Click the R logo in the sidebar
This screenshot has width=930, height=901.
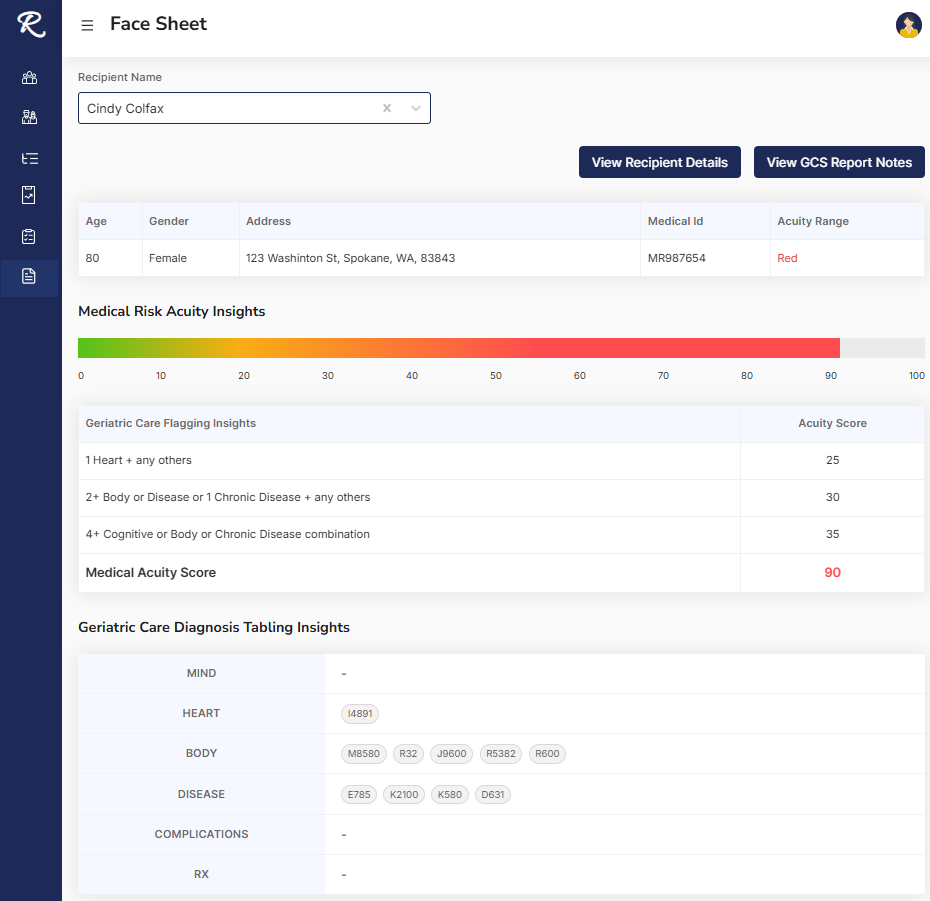click(x=31, y=24)
